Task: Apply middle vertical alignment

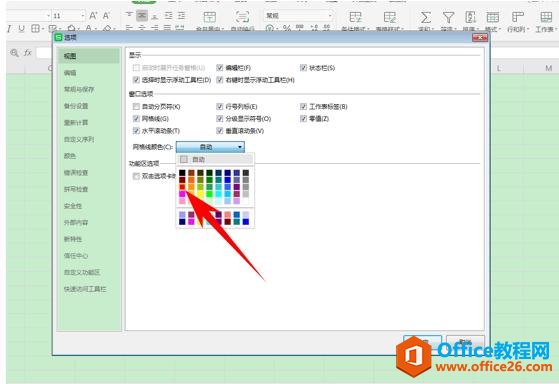Action: [142, 15]
